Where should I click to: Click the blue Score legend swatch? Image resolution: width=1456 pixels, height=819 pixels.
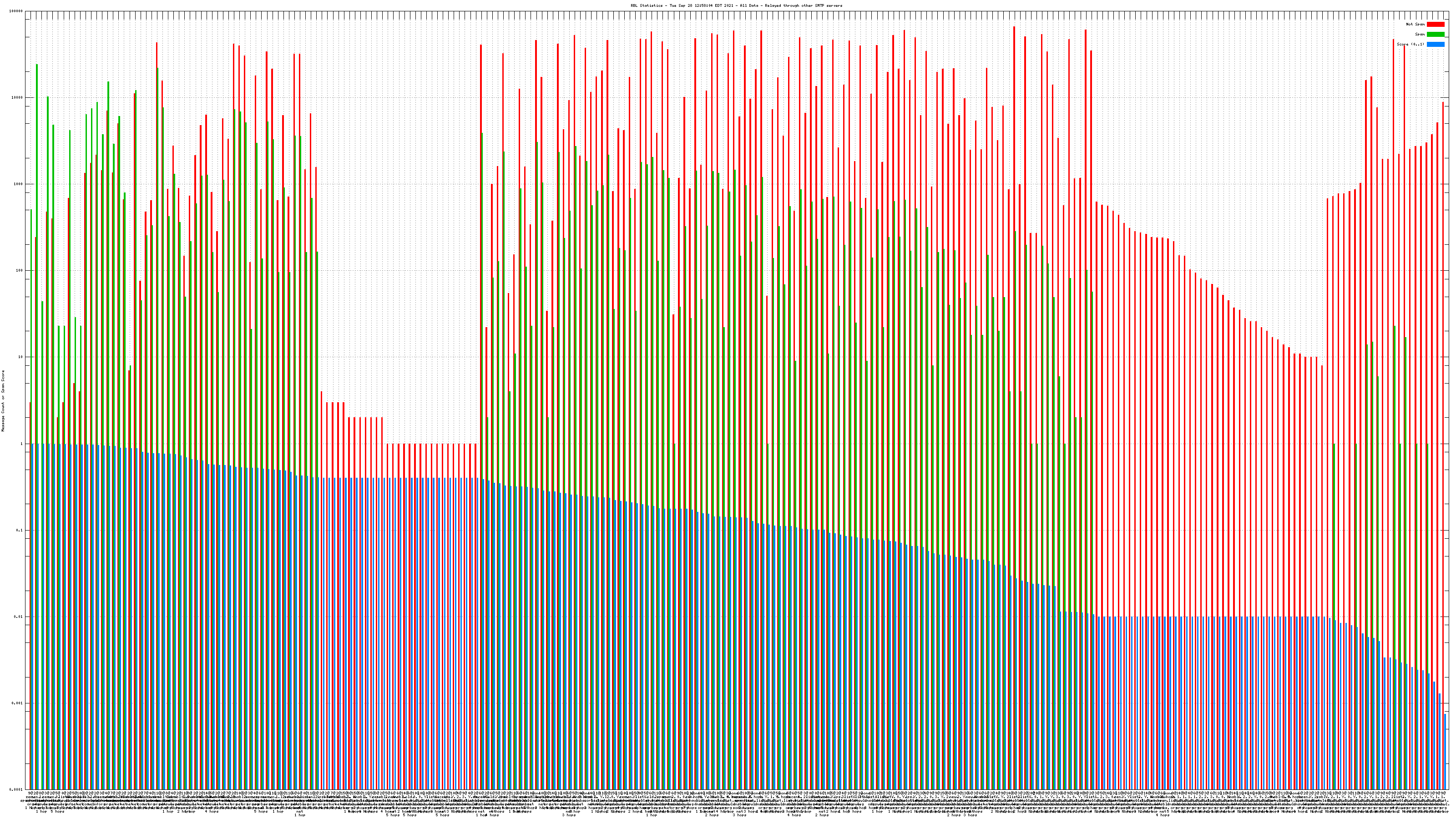[x=1435, y=44]
